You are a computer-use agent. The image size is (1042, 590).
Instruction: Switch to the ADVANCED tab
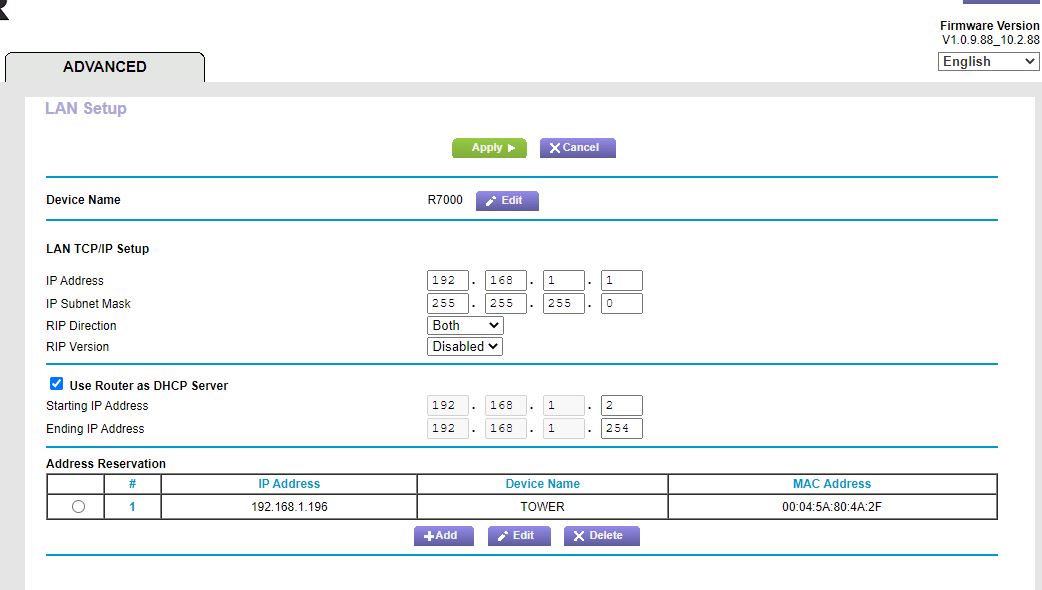click(x=105, y=67)
